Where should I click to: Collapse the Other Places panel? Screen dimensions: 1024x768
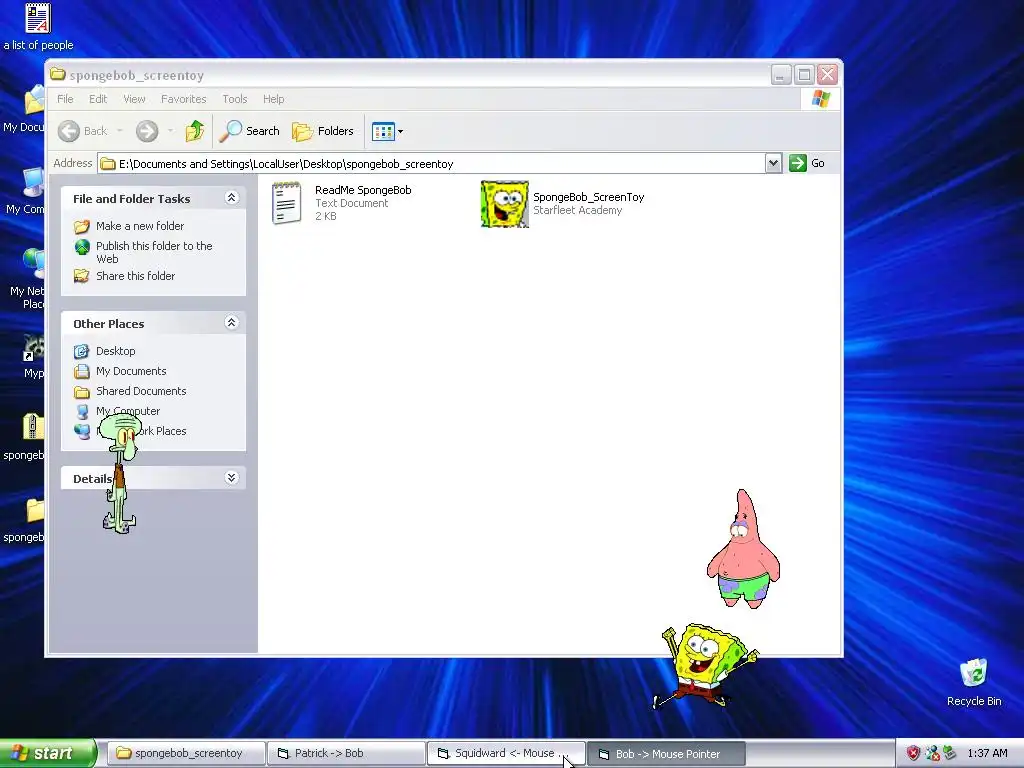pos(231,323)
